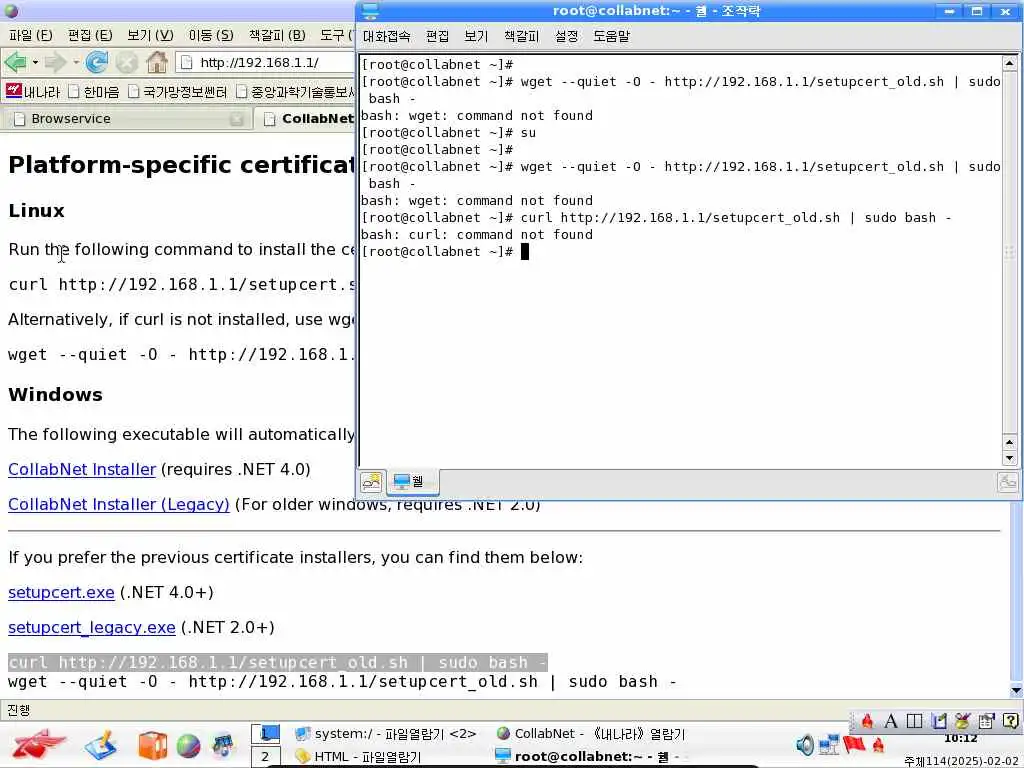Stop page loading in the browser

[127, 62]
